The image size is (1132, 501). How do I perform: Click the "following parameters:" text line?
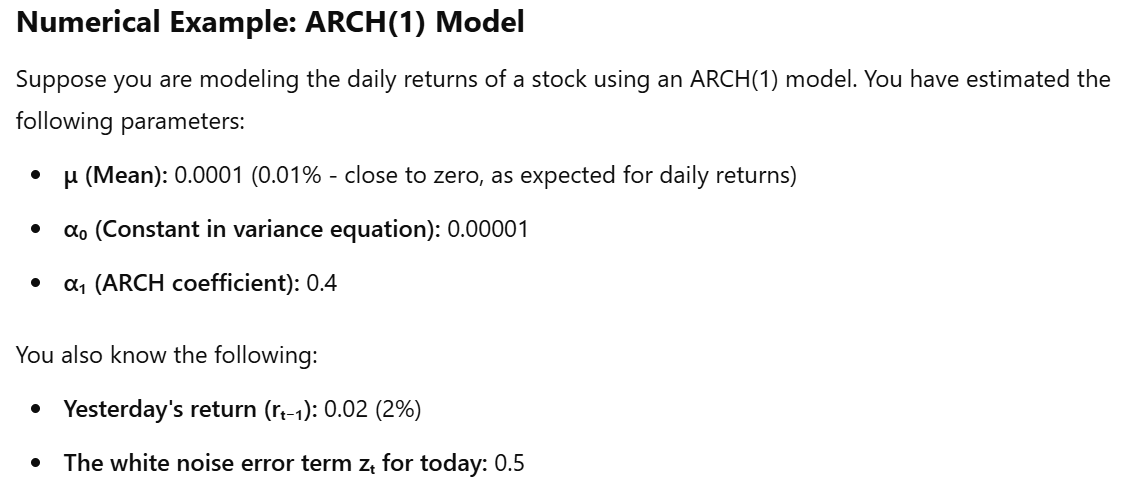point(131,121)
